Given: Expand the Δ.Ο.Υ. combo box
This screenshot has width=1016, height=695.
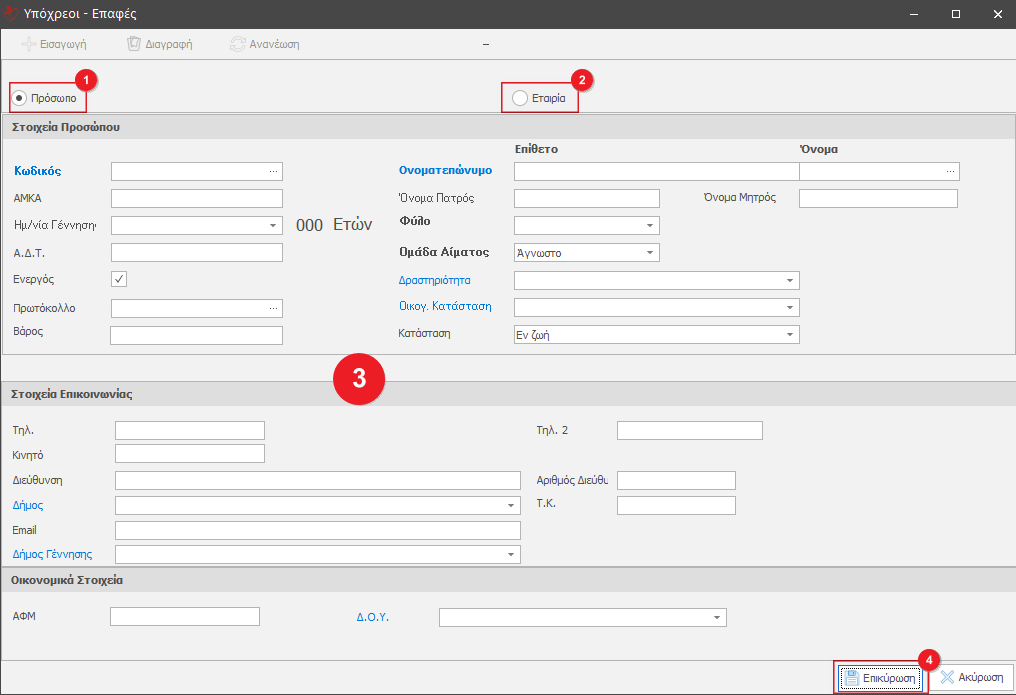Looking at the screenshot, I should (716, 618).
